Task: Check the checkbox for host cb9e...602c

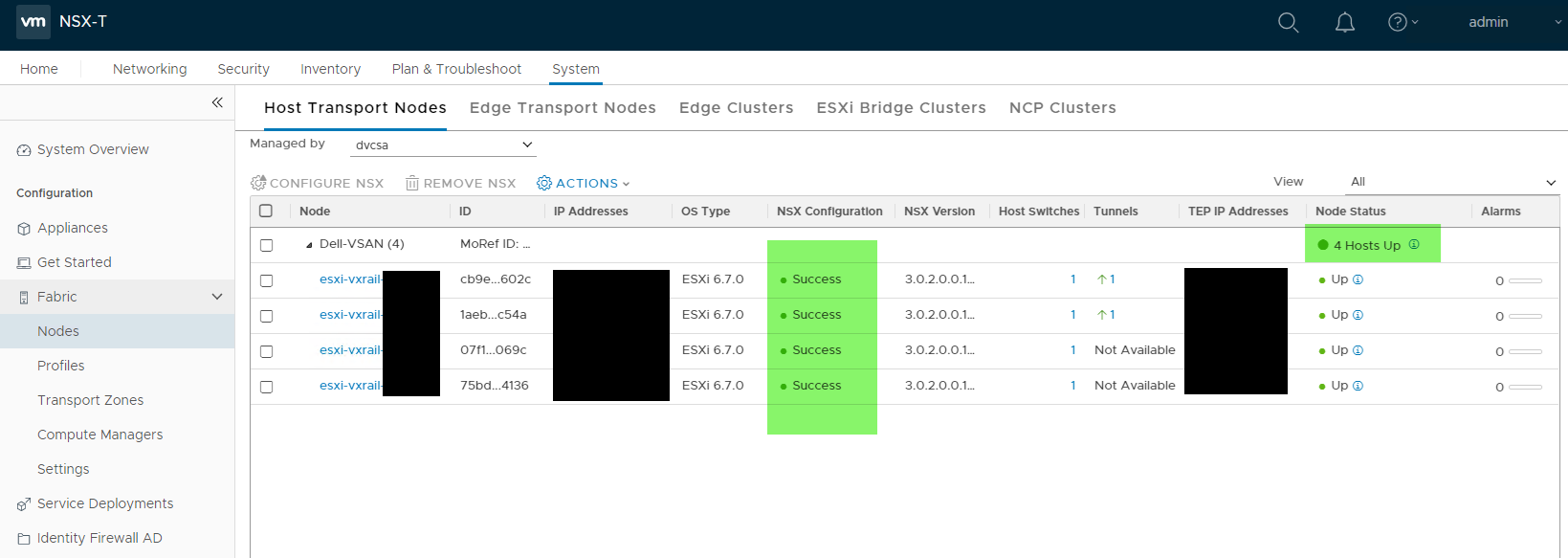Action: [x=267, y=280]
